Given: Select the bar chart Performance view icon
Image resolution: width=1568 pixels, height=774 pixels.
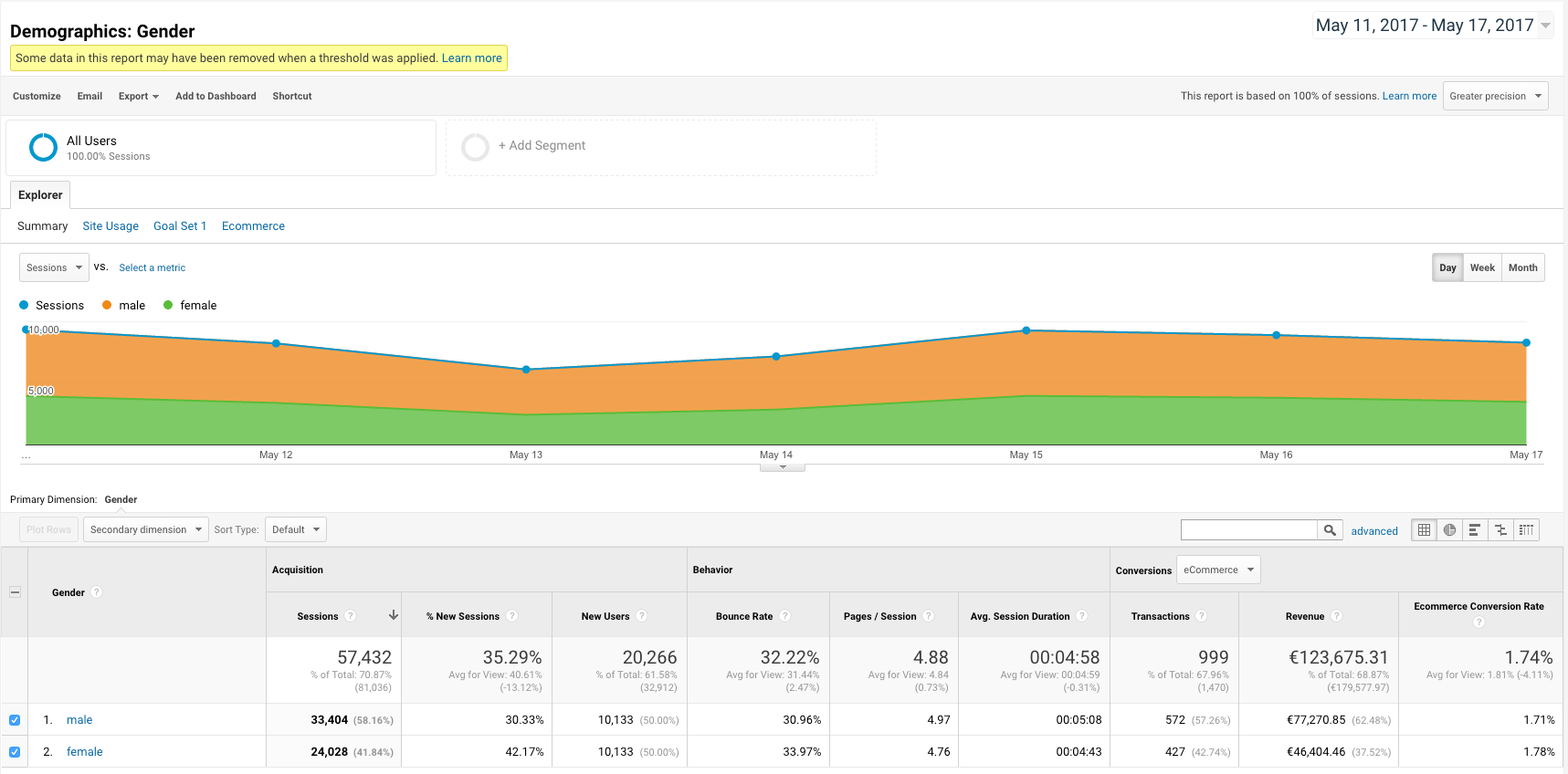Looking at the screenshot, I should click(x=1475, y=530).
